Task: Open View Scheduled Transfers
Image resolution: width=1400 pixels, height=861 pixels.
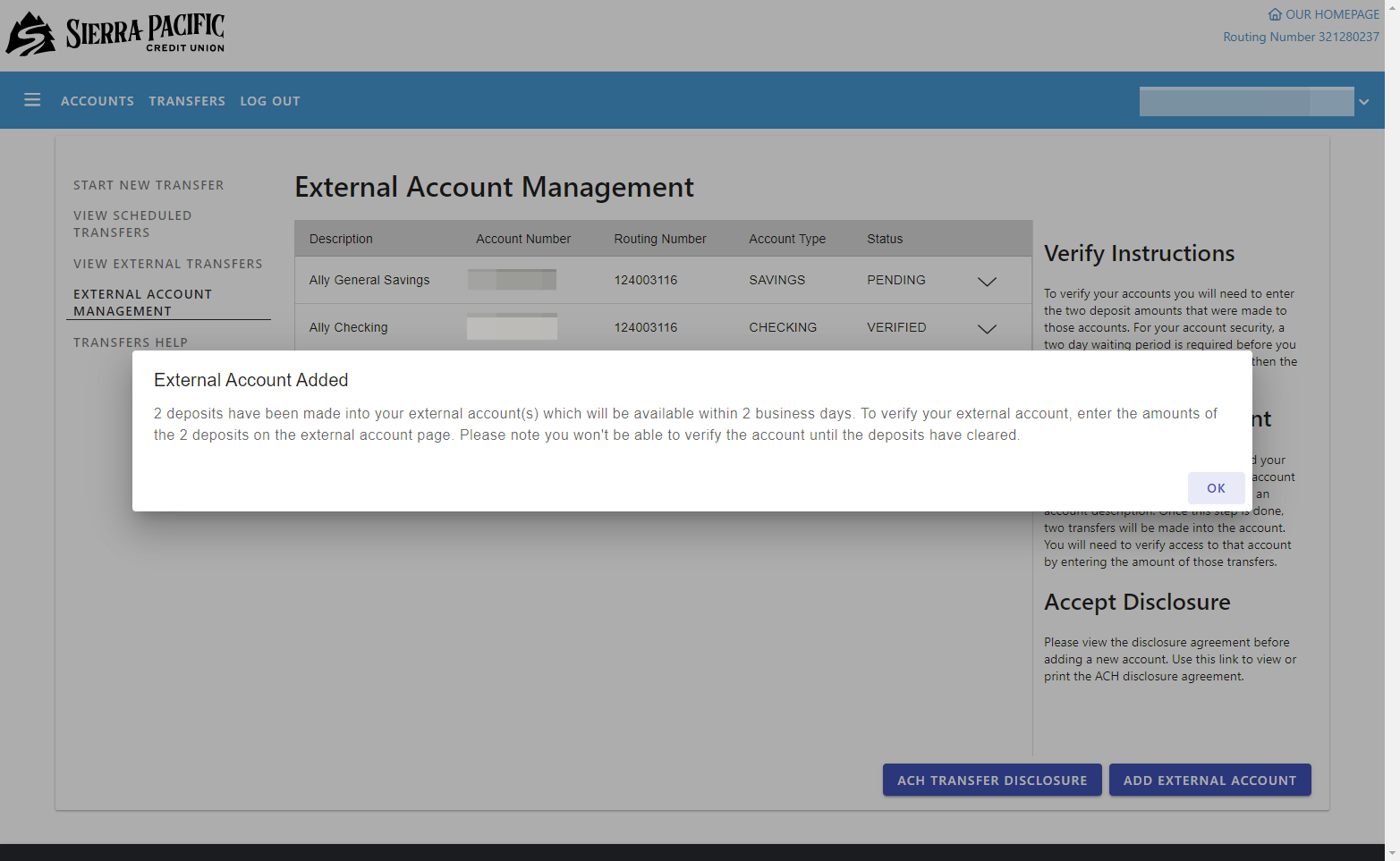Action: point(132,224)
